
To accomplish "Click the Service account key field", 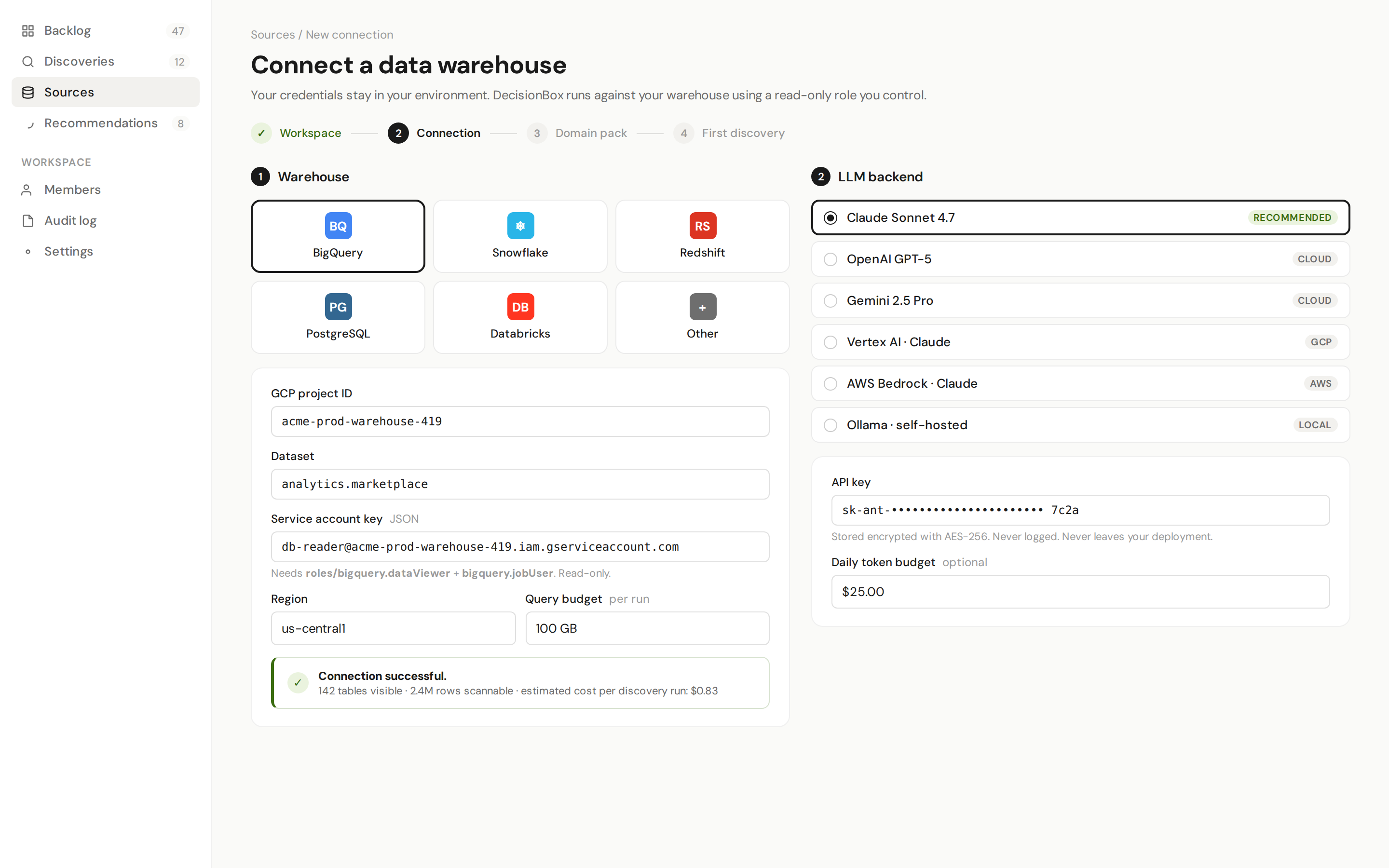I will (x=520, y=547).
